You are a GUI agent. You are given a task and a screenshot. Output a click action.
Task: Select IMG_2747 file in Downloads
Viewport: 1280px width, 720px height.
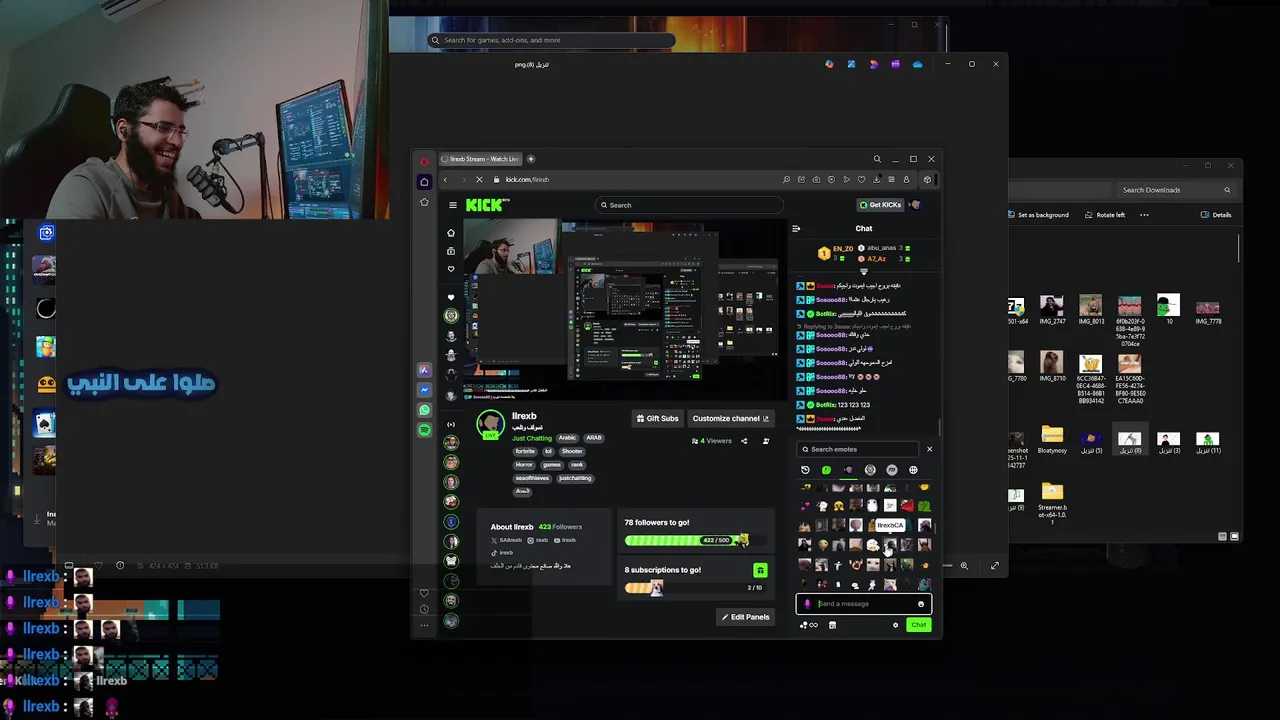click(1051, 310)
